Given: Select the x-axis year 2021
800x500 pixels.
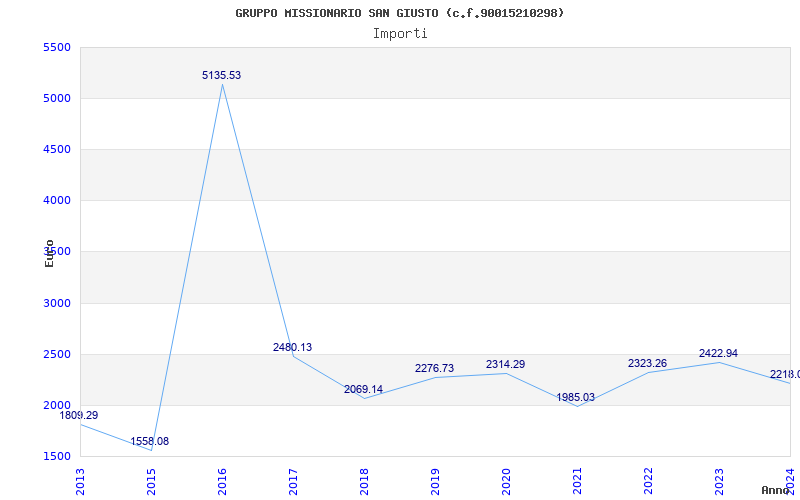Looking at the screenshot, I should click(577, 481).
